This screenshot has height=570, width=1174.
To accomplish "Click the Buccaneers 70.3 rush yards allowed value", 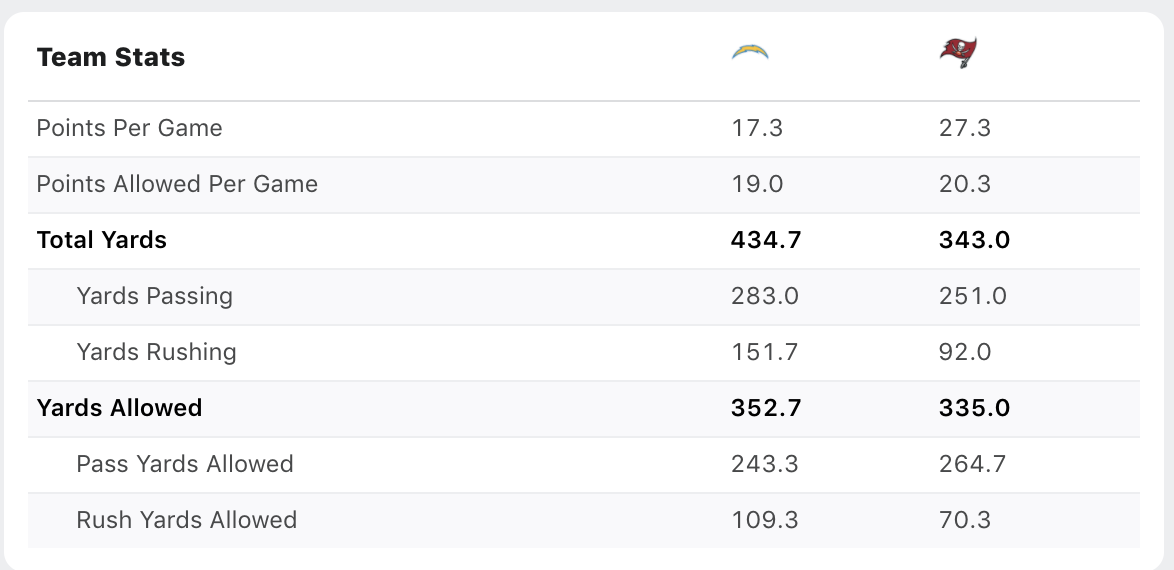I will 964,520.
